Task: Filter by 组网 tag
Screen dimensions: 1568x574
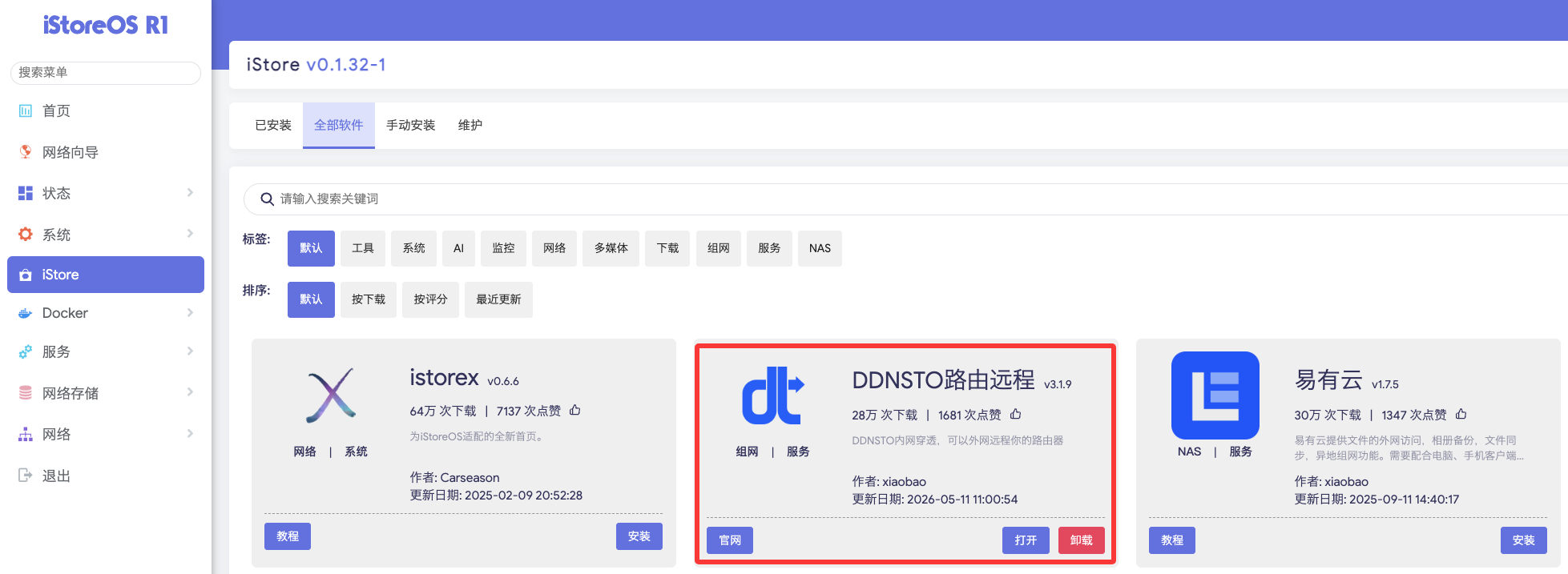Action: click(719, 248)
